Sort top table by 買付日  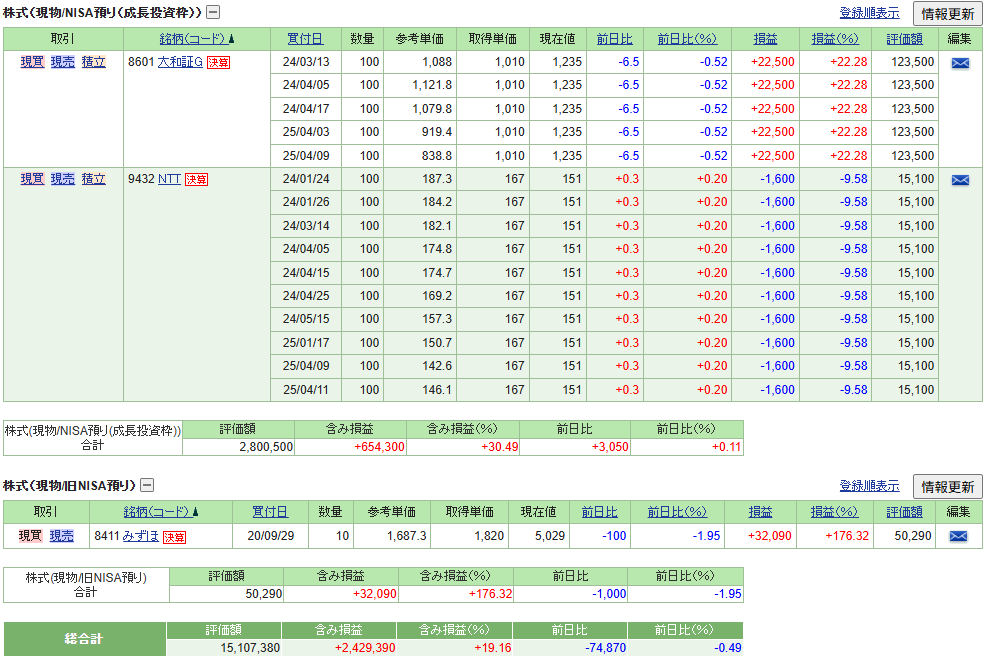point(305,39)
